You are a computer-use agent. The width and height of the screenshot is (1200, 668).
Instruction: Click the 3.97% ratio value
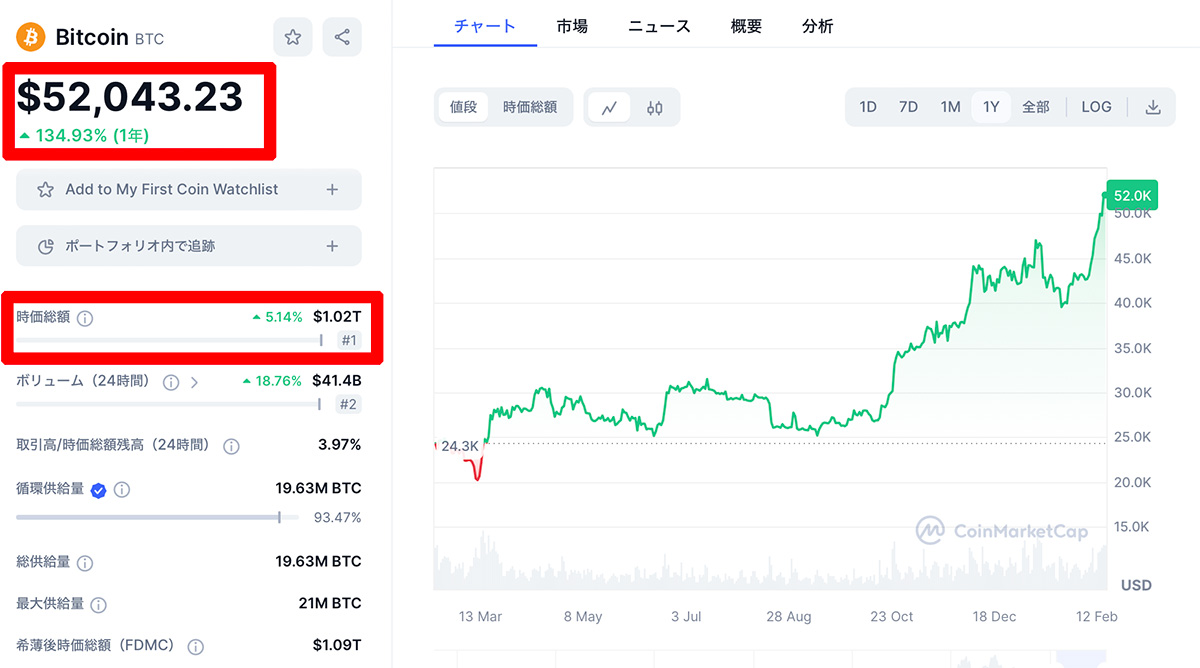click(340, 445)
